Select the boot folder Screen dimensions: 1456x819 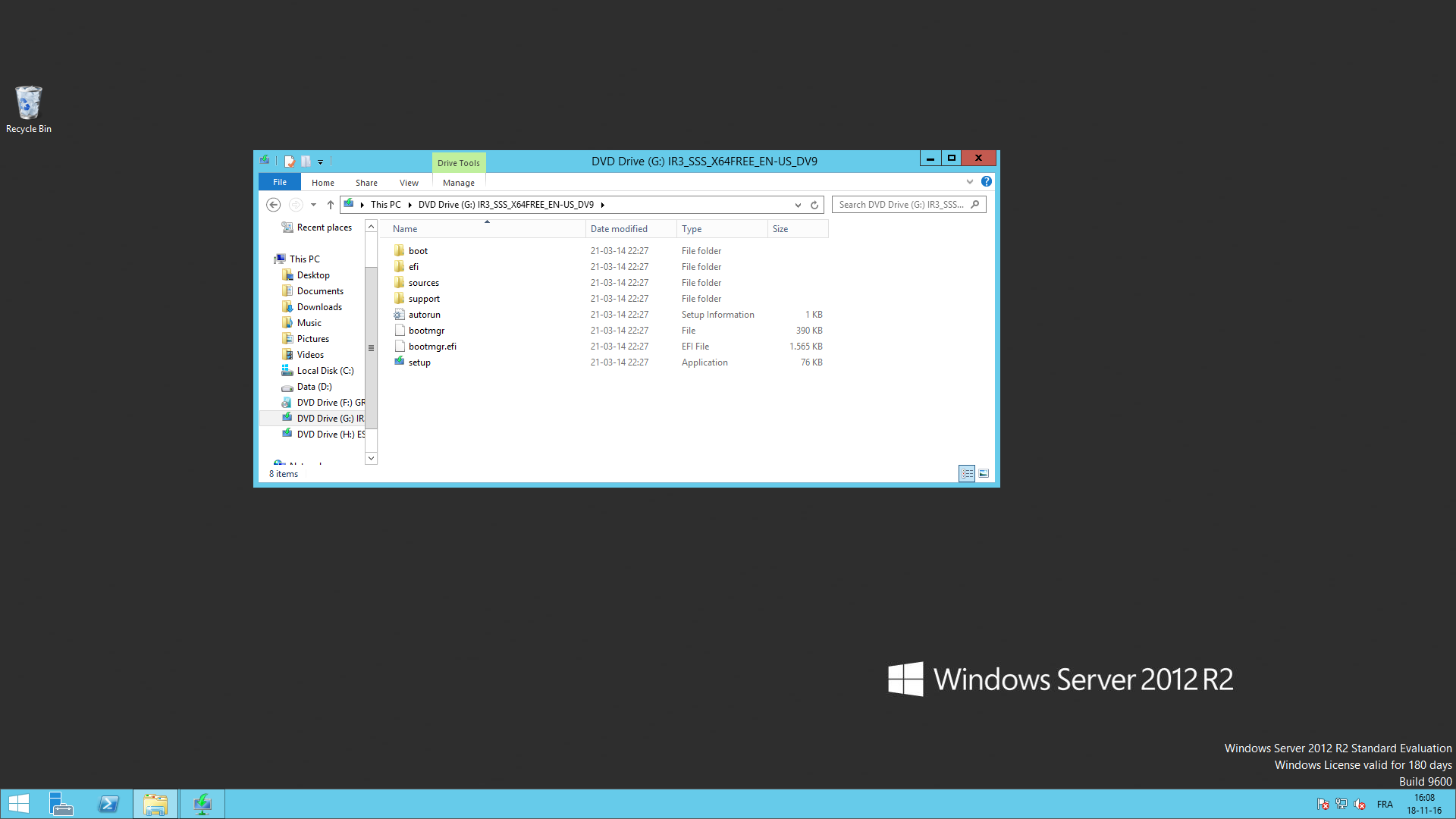(x=418, y=251)
